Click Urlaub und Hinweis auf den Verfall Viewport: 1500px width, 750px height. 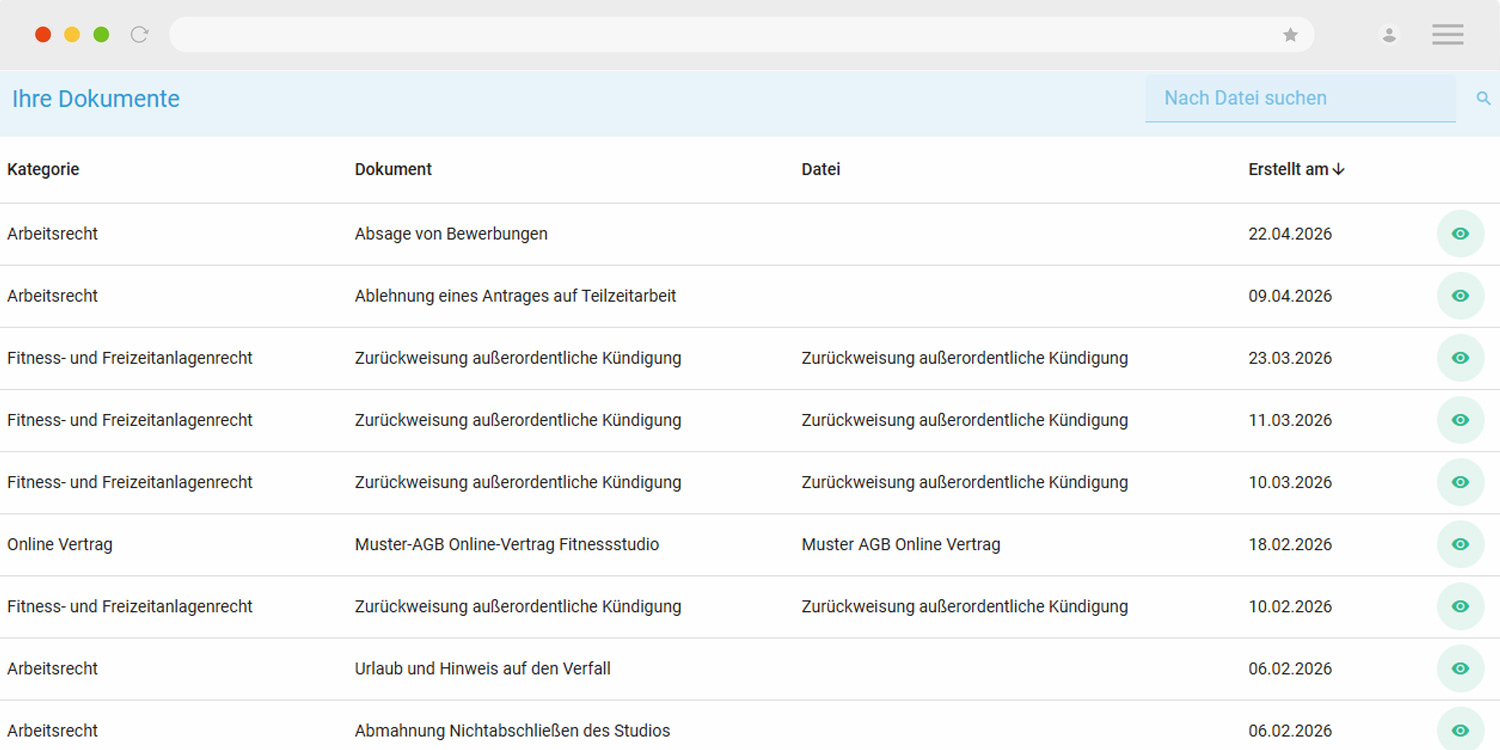[x=483, y=668]
